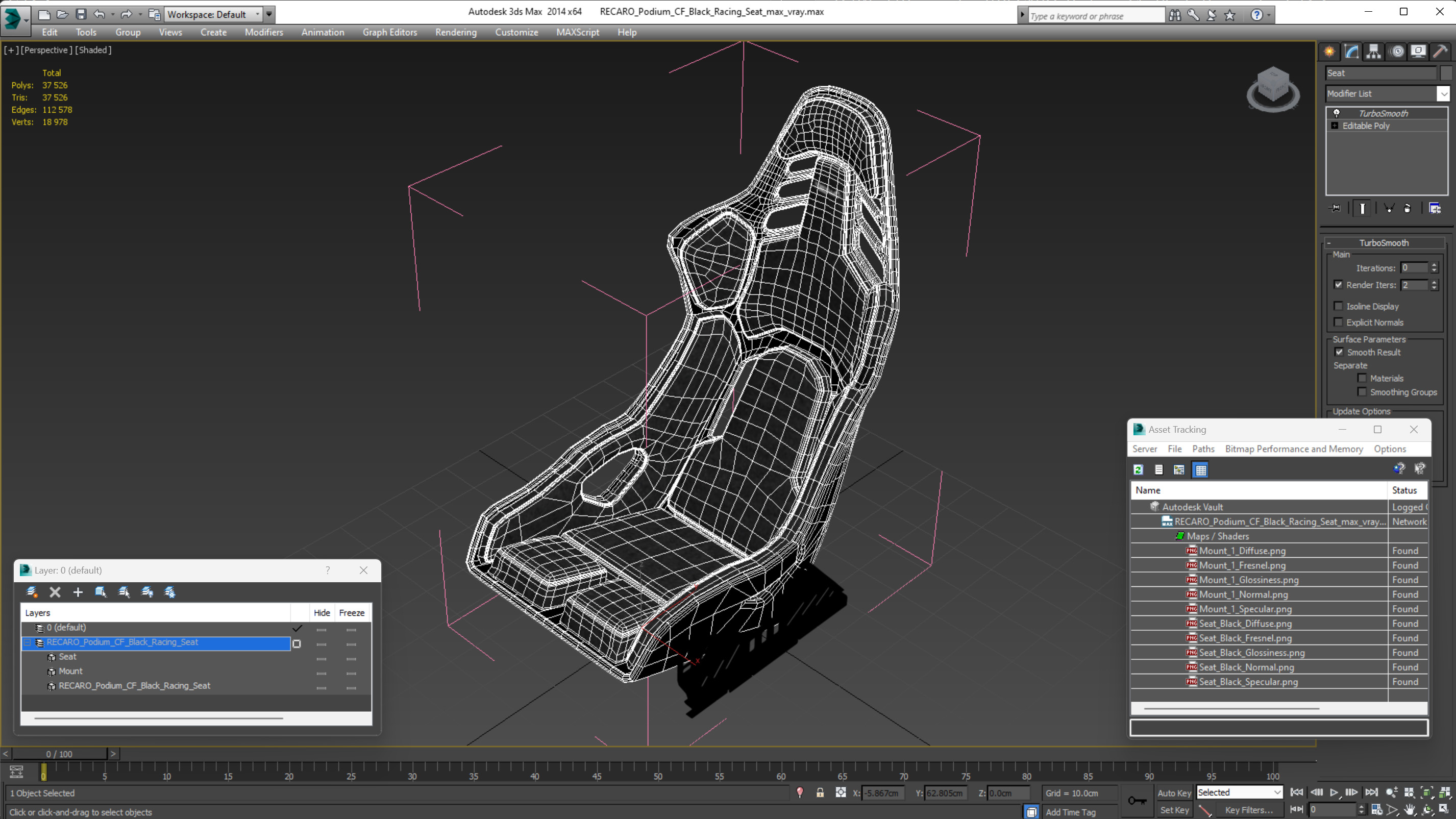Open the Create command panel tab
The height and width of the screenshot is (819, 1456).
1329,52
